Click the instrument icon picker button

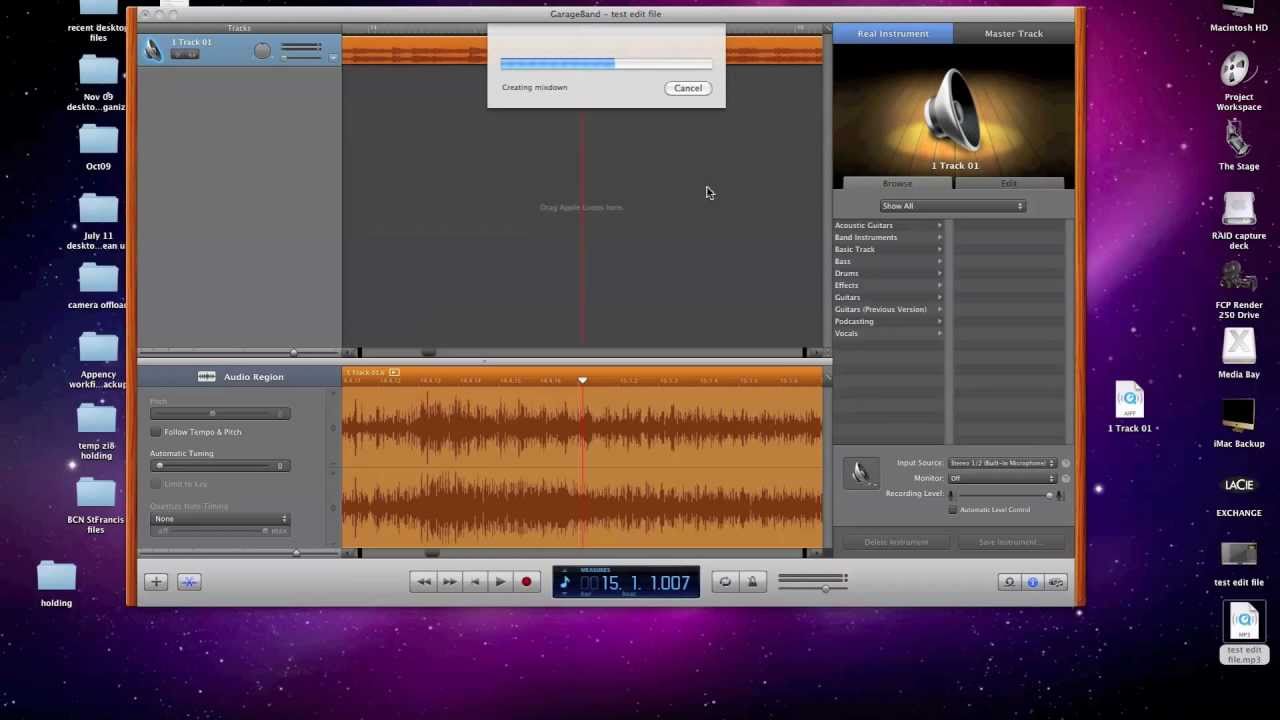[861, 473]
